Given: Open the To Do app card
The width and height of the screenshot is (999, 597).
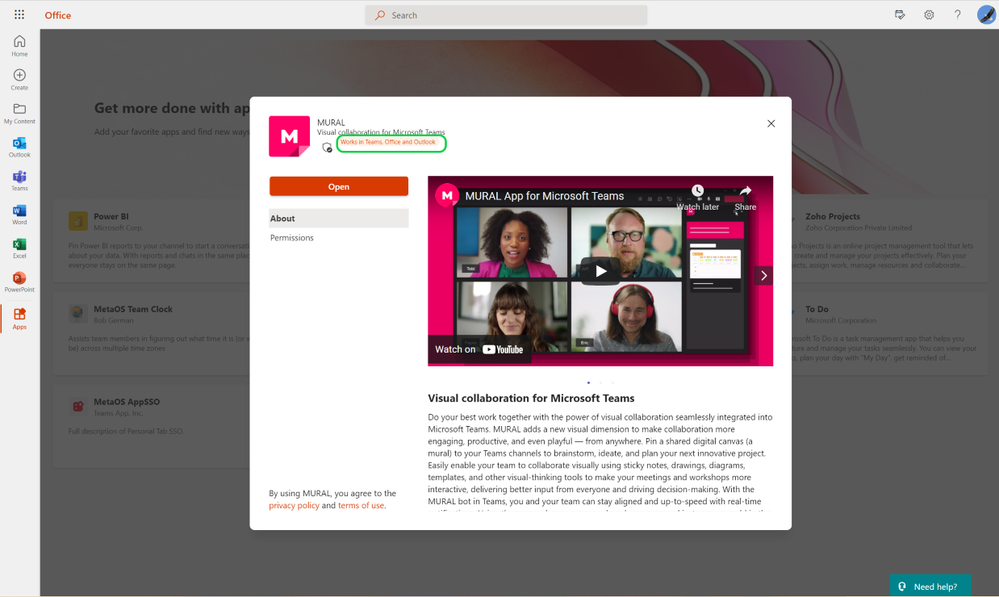Looking at the screenshot, I should pos(889,333).
